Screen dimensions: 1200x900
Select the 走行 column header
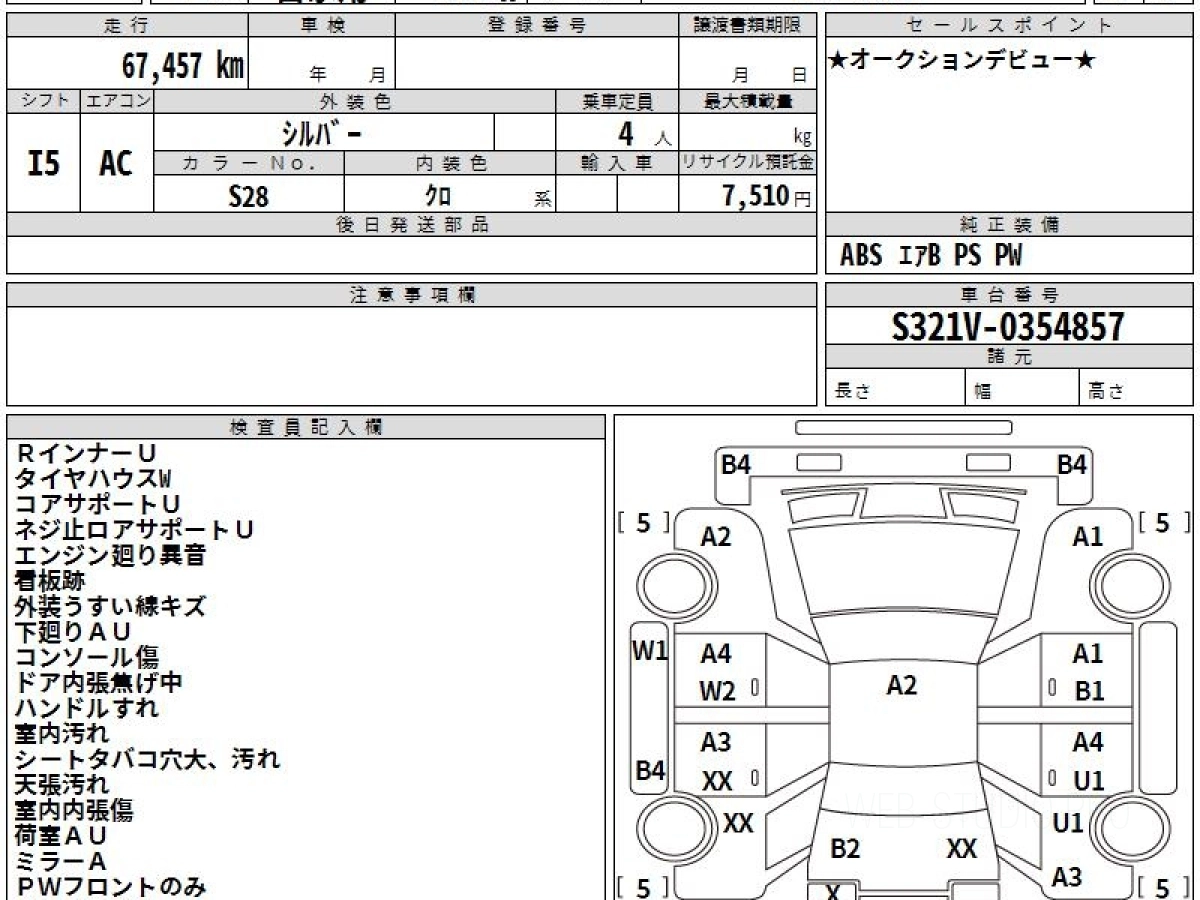point(127,26)
